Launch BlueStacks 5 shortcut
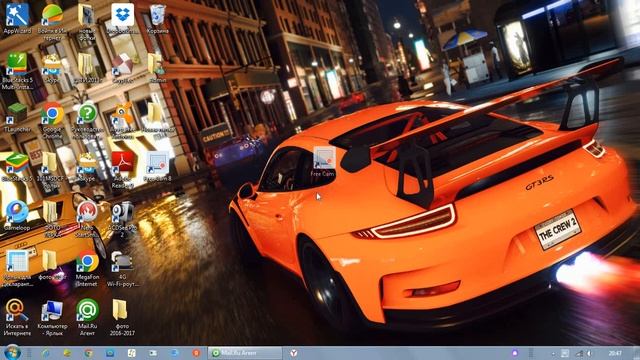Screen dimensions: 640x360 (x=17, y=167)
